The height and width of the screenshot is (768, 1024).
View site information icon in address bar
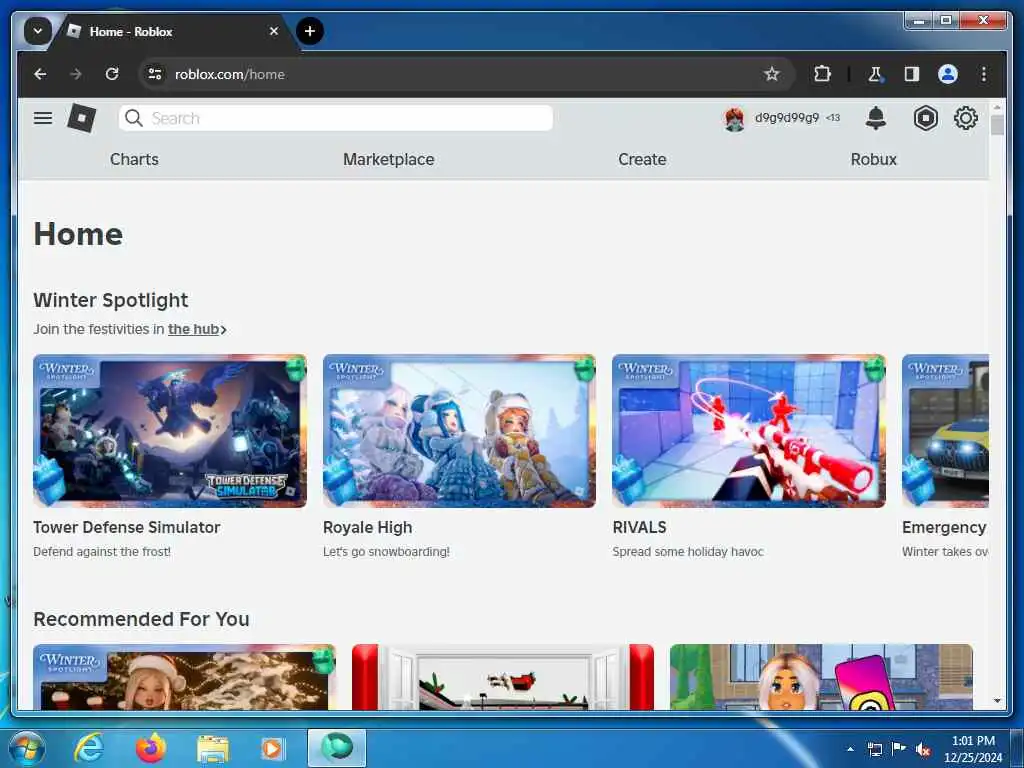(x=155, y=74)
